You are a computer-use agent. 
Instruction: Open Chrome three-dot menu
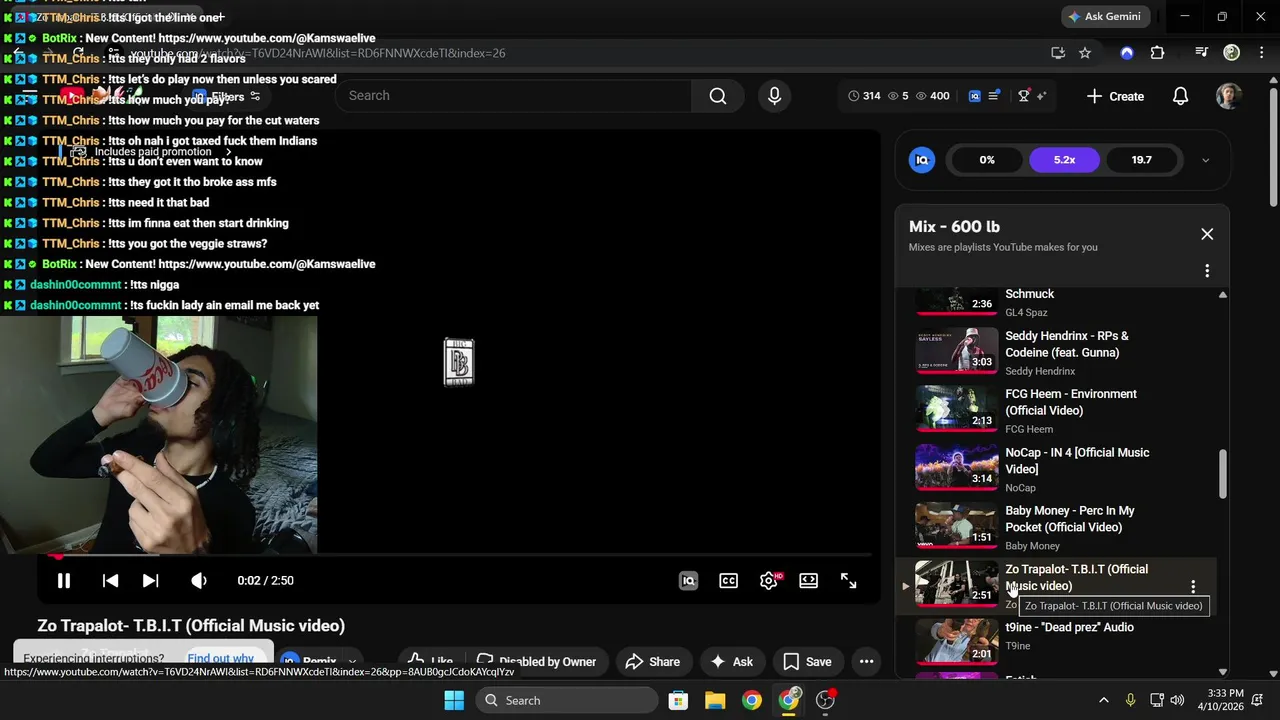pos(1261,53)
